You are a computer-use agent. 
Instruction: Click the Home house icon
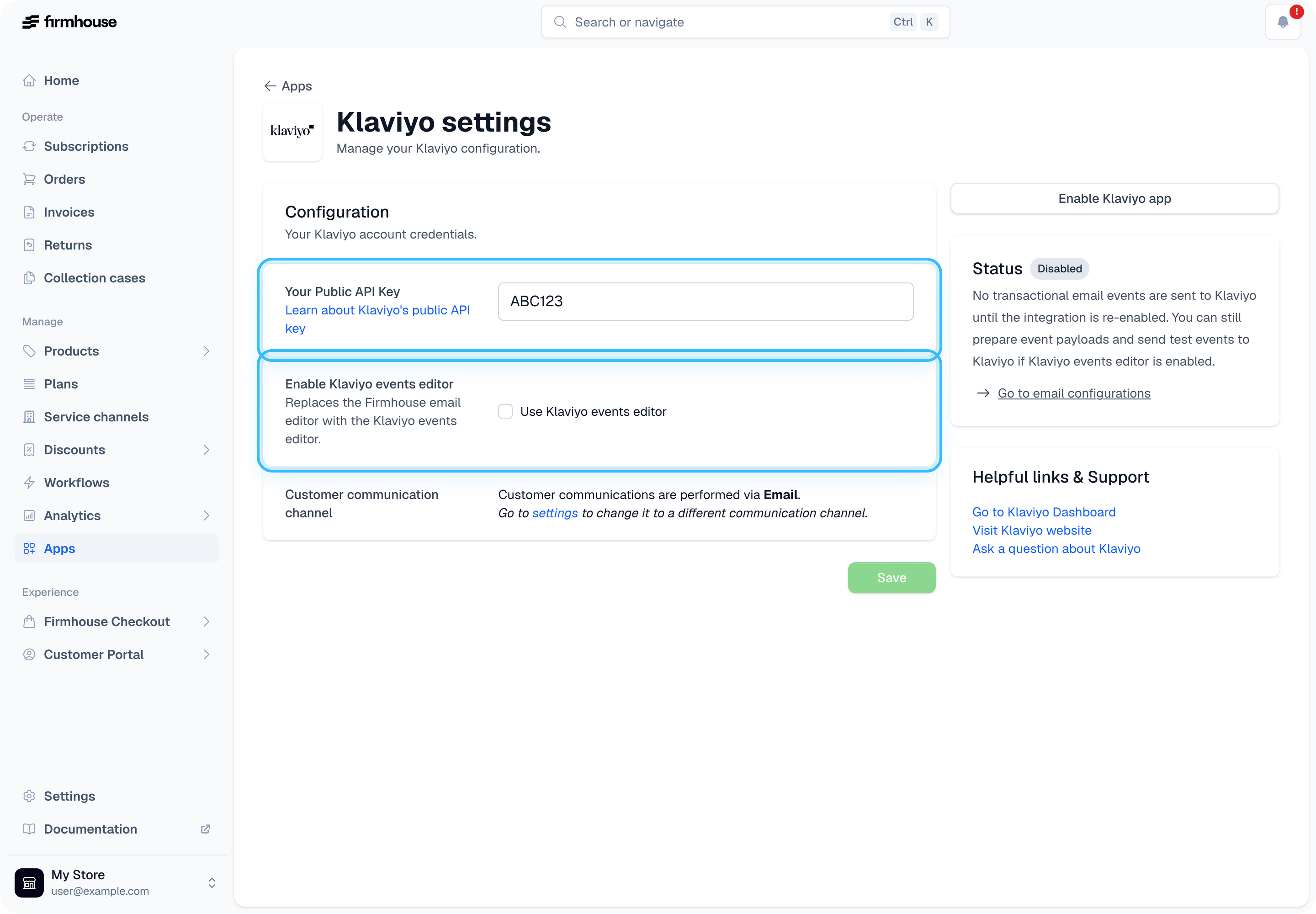pyautogui.click(x=29, y=81)
